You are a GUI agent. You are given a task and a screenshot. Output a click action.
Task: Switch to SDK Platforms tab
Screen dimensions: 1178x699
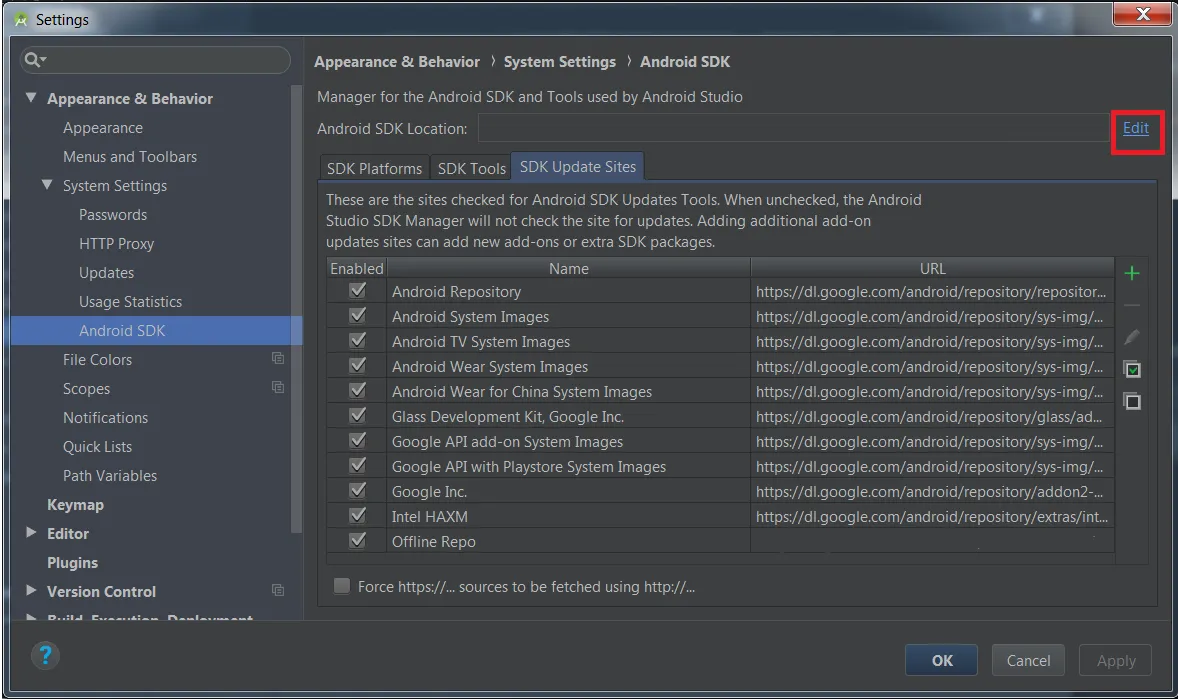(x=374, y=168)
